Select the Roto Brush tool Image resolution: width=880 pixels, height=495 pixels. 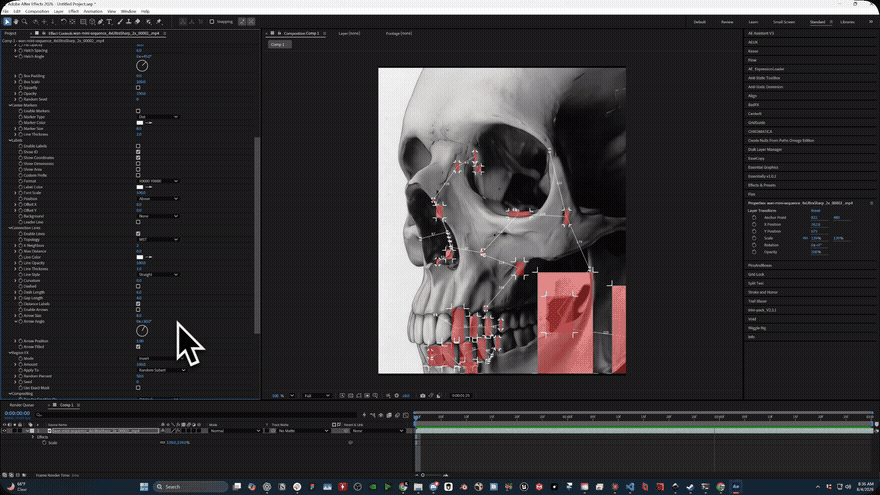[x=149, y=22]
